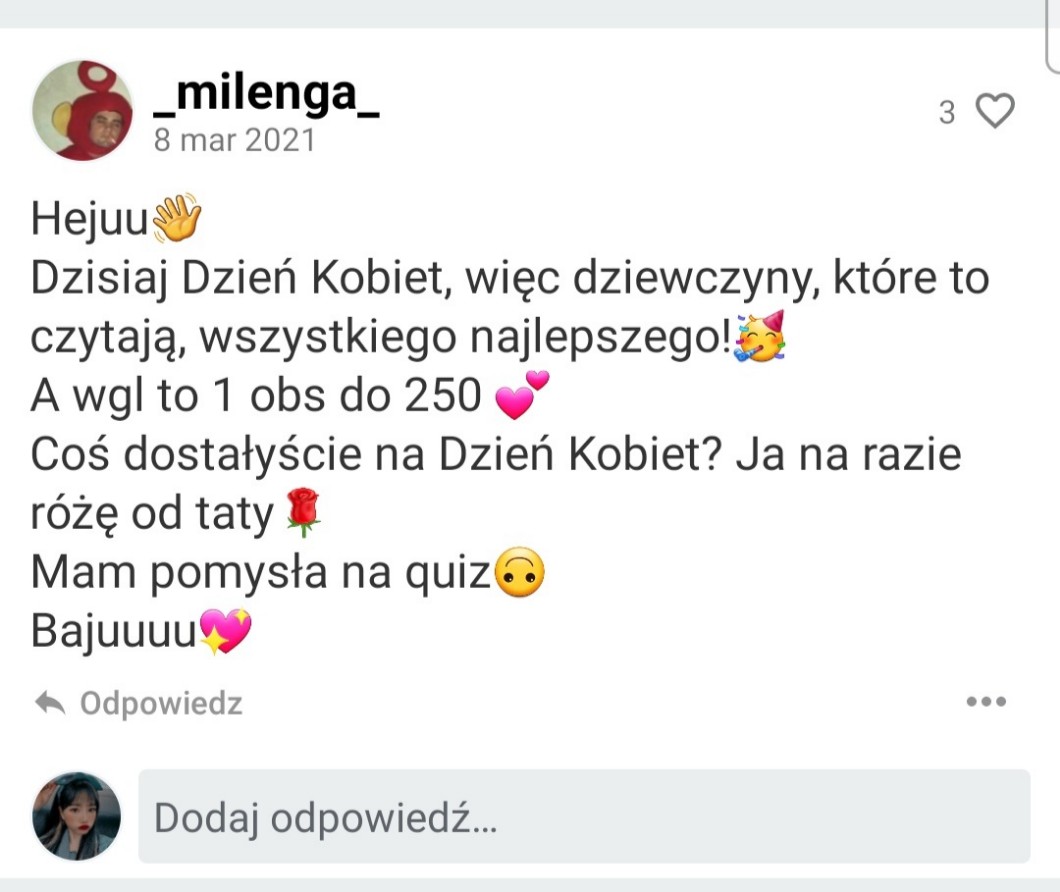Viewport: 1060px width, 892px height.
Task: Open _milenga_ profile picture
Action: [x=82, y=110]
